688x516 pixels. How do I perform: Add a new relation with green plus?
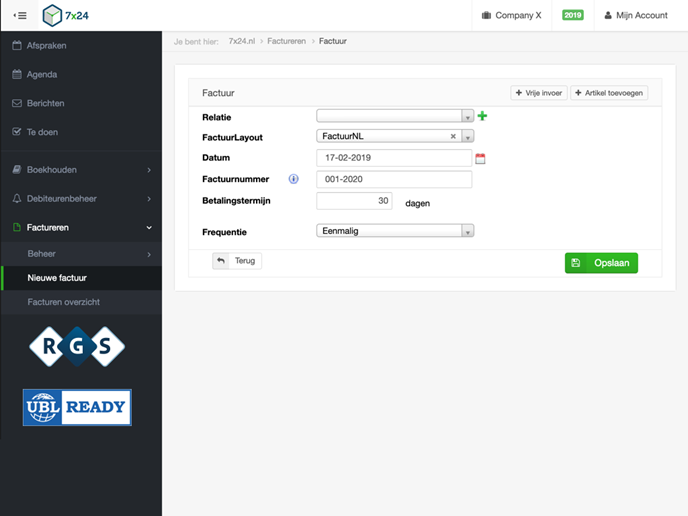(483, 117)
